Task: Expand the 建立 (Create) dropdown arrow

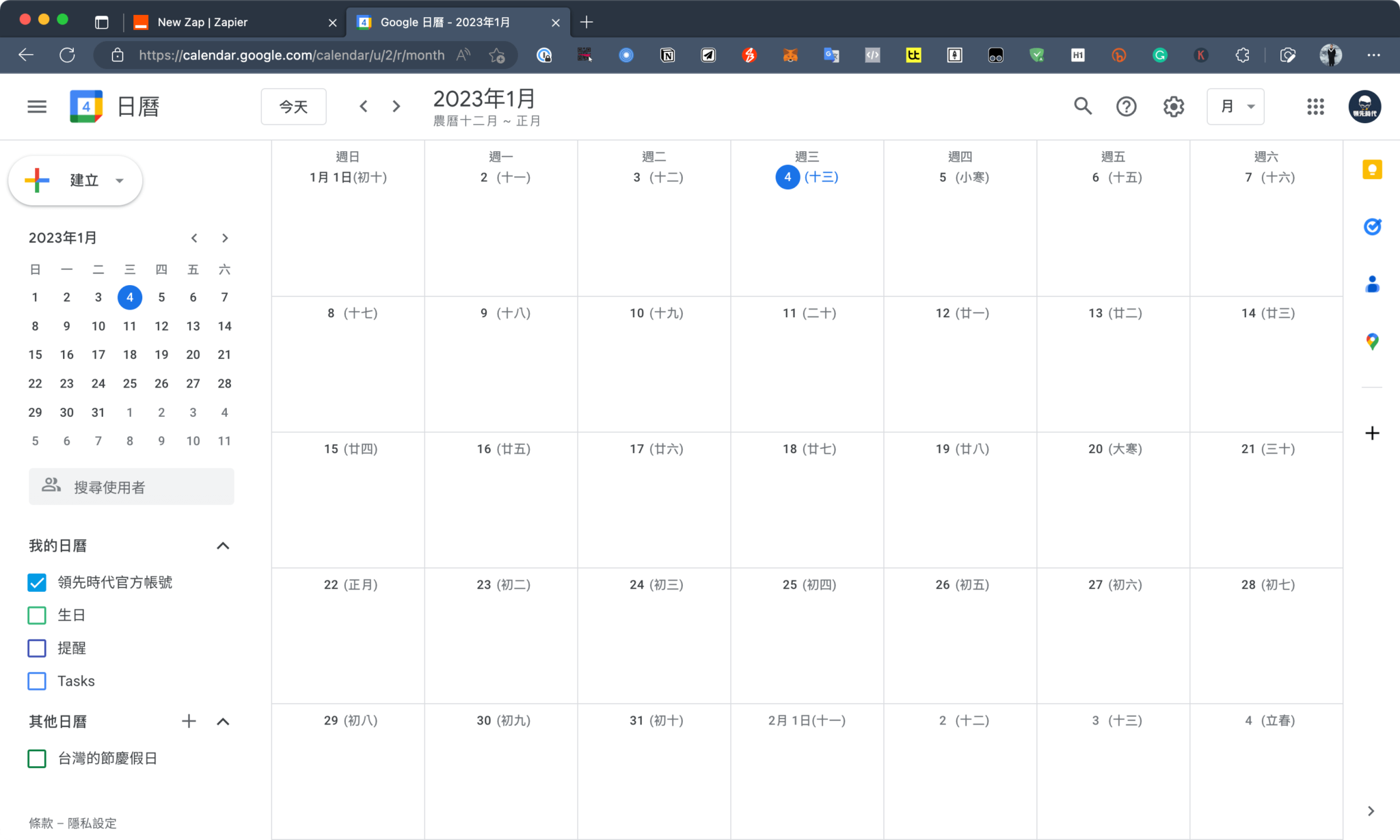Action: click(120, 180)
